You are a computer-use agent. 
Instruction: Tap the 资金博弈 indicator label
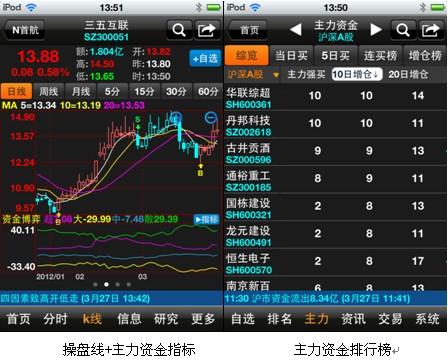[x=21, y=219]
